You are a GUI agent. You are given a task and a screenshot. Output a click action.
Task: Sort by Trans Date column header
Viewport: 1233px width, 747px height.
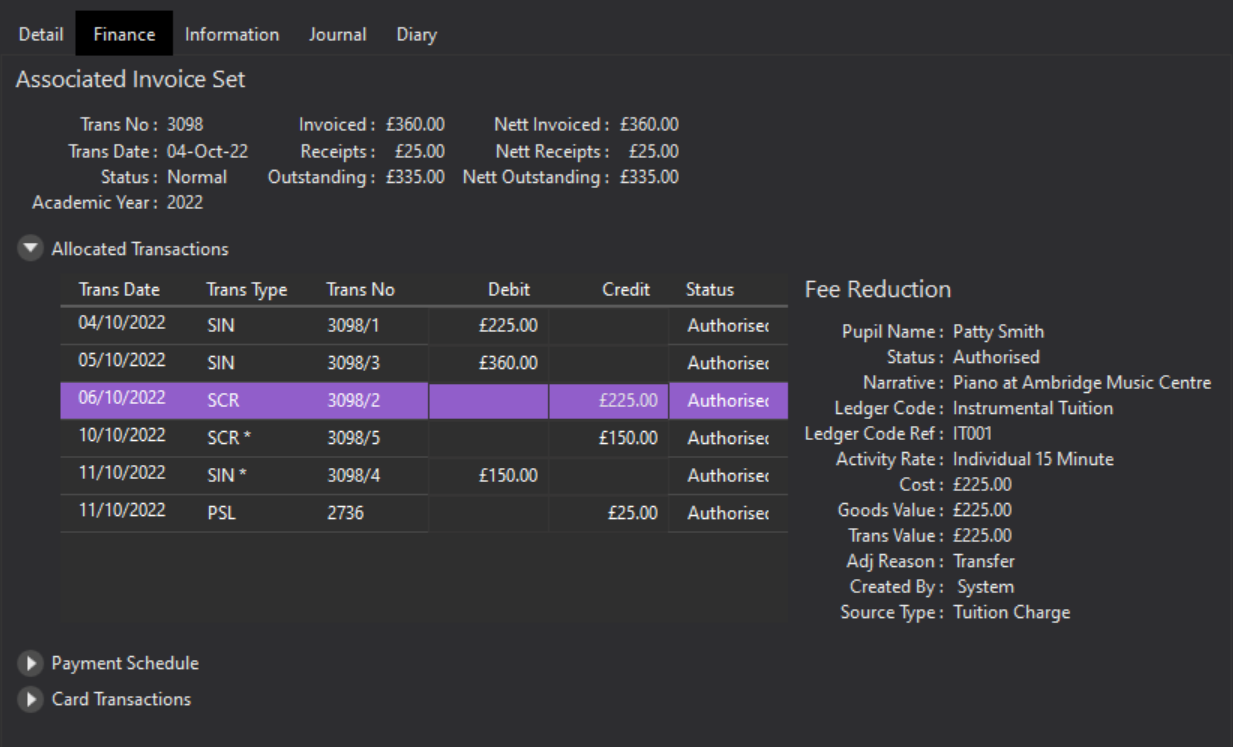pos(119,289)
